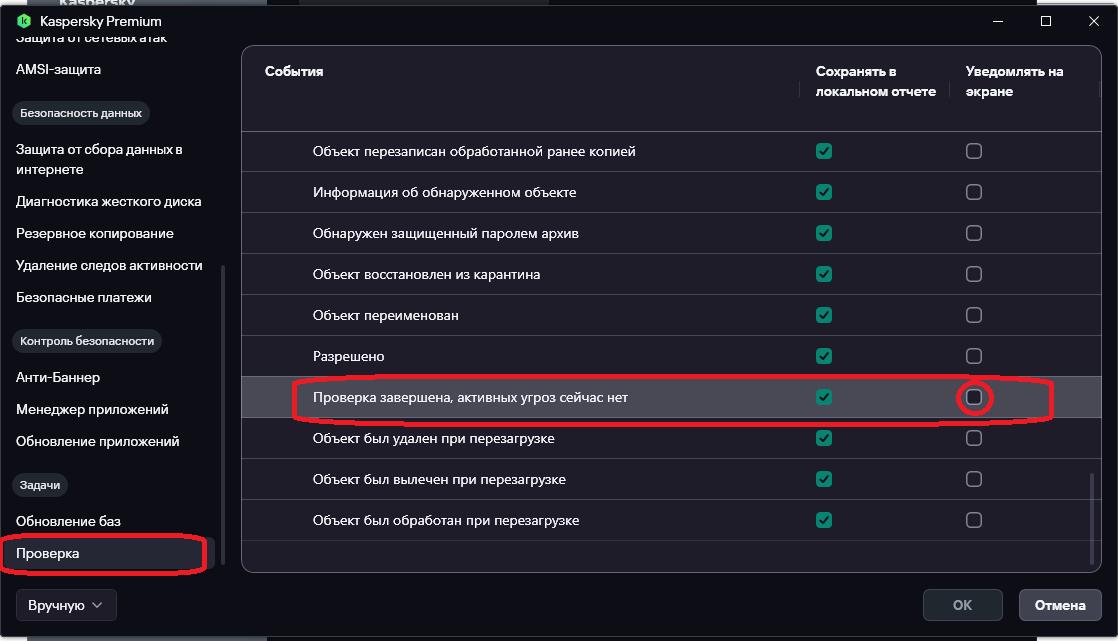This screenshot has width=1118, height=641.
Task: Select "AMSI-защита" in the sidebar
Action: tap(58, 69)
